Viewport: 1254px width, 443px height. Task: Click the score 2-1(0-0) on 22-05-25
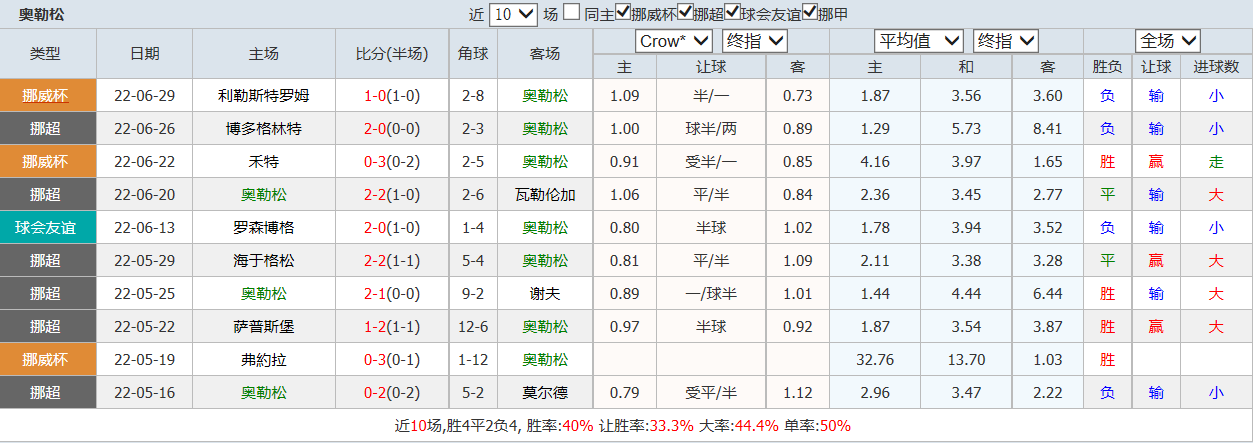pyautogui.click(x=392, y=294)
